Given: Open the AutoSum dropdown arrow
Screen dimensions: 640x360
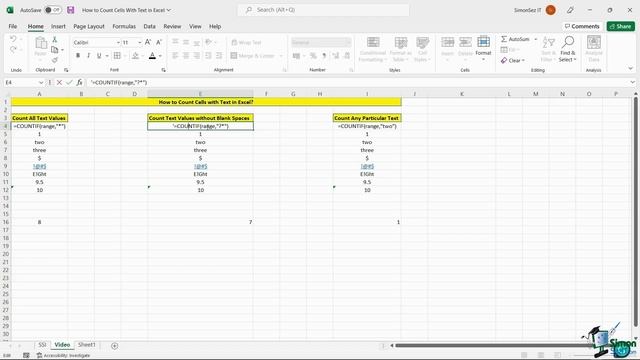Looking at the screenshot, I should click(x=536, y=39).
